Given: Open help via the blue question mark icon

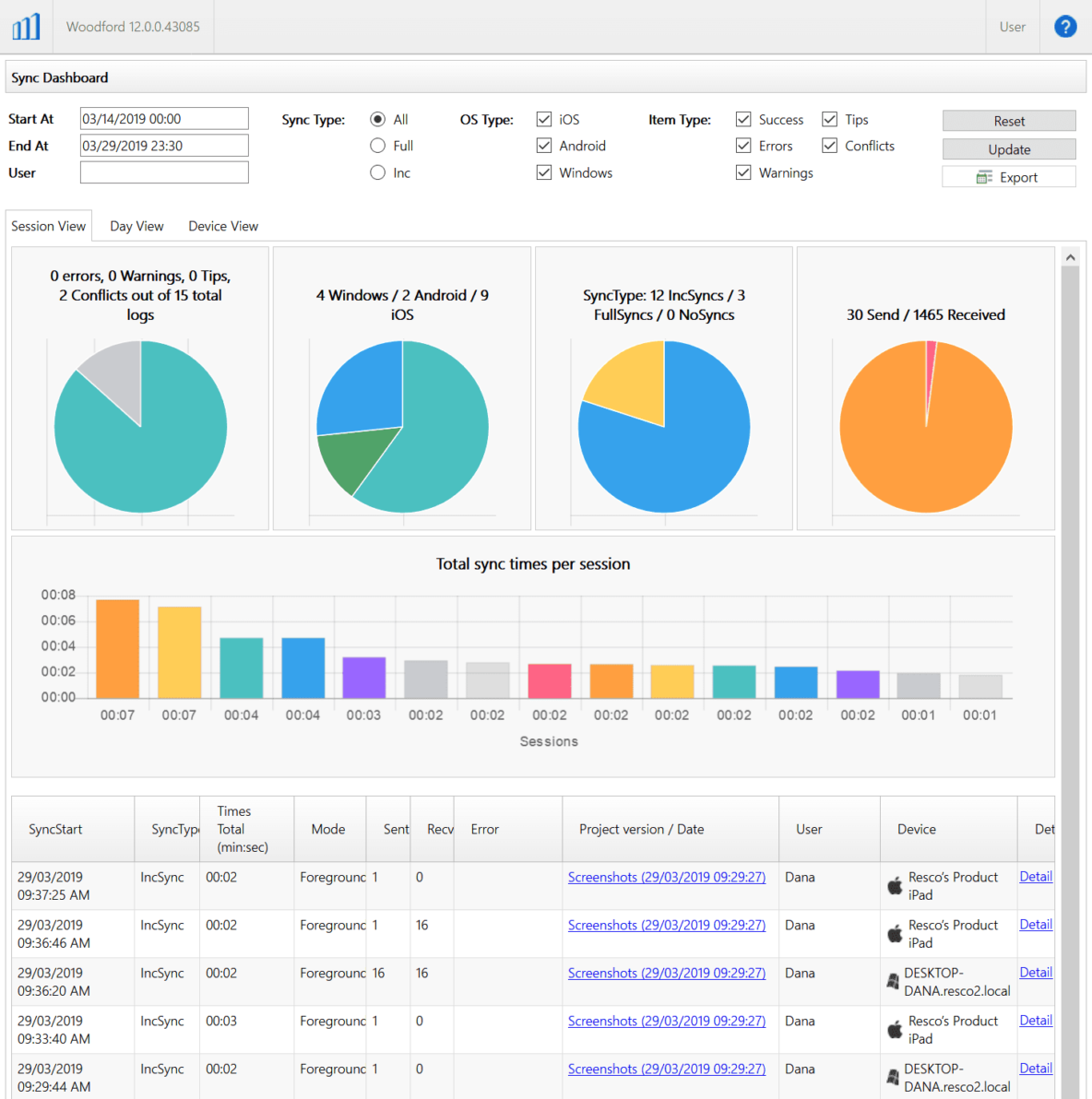Looking at the screenshot, I should pos(1065,26).
